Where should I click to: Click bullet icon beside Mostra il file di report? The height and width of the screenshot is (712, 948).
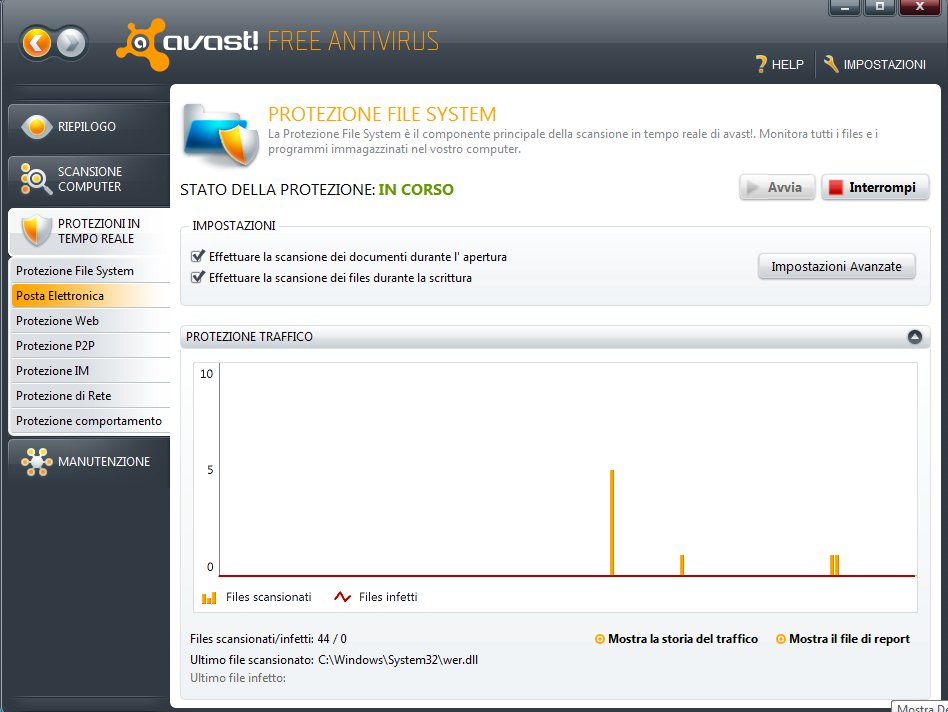[x=781, y=639]
